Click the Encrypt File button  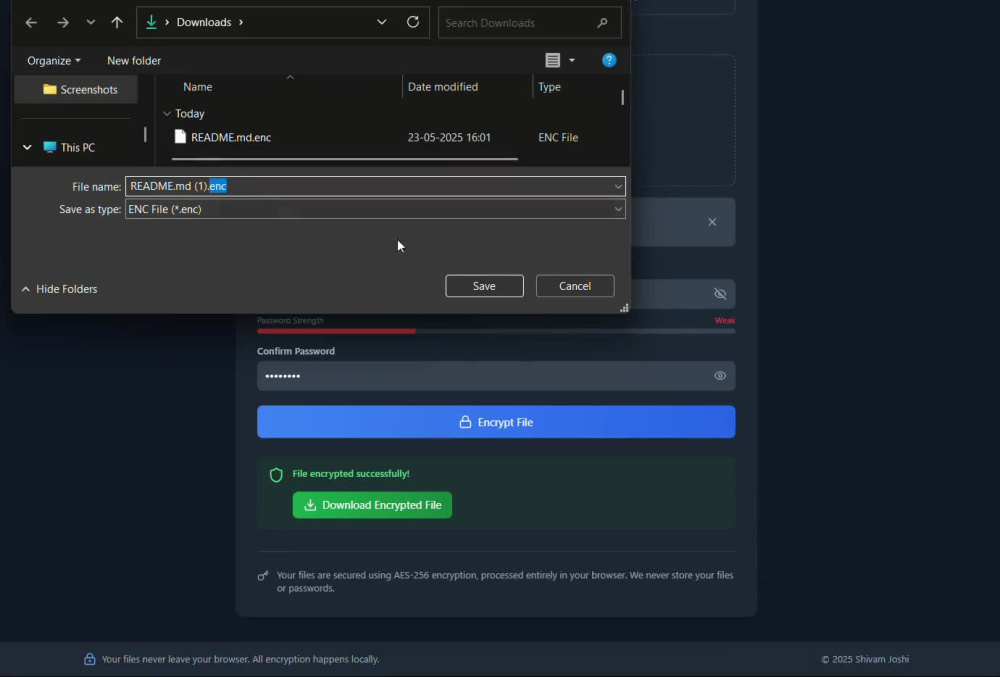click(x=496, y=422)
